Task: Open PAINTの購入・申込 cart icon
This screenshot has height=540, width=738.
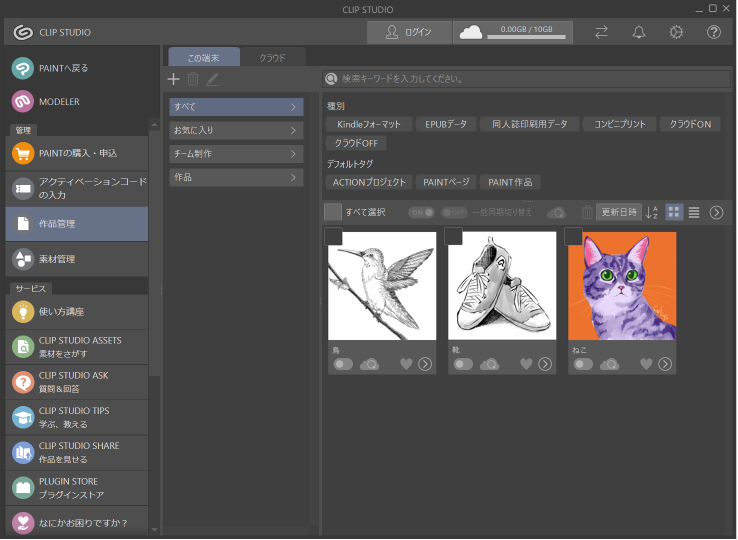Action: pos(23,153)
